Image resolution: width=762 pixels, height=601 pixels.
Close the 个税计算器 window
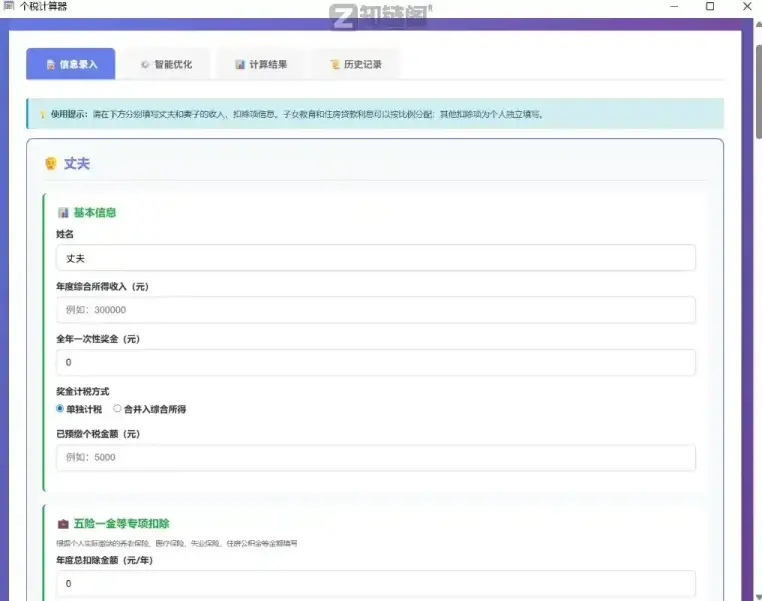click(x=747, y=6)
